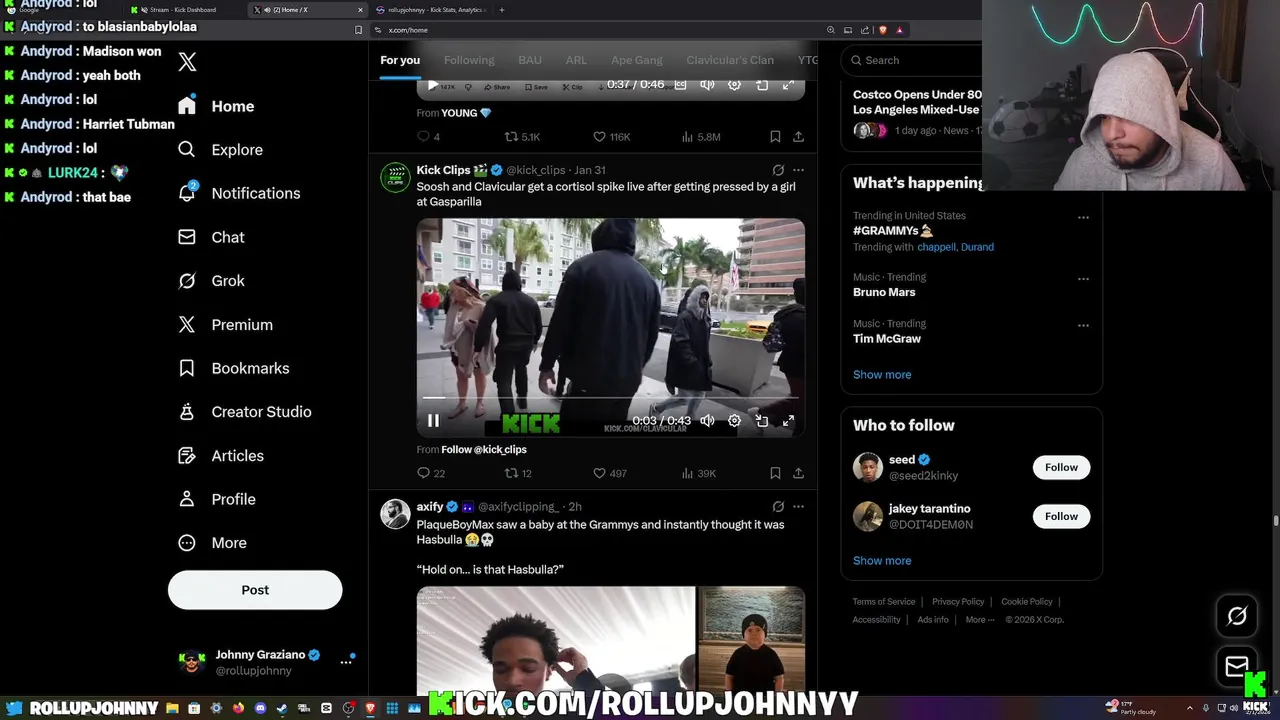Show more under Who to follow

click(x=882, y=561)
